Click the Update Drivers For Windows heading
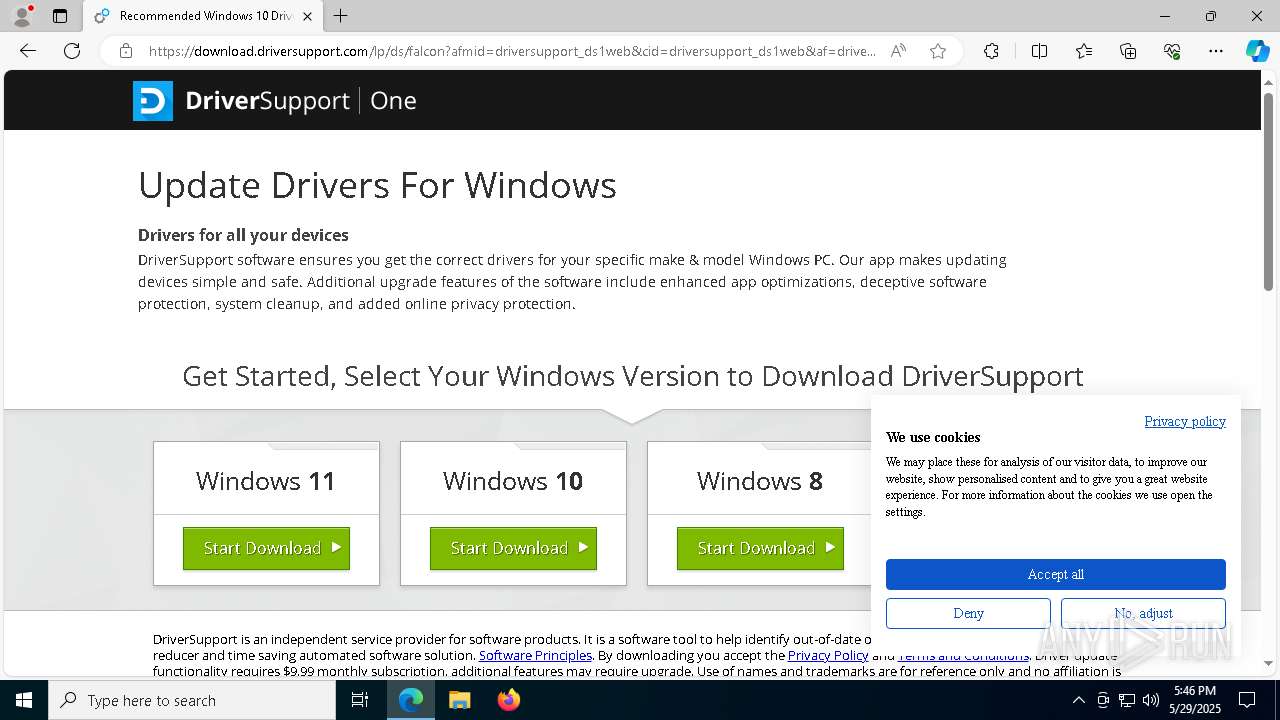Viewport: 1280px width, 720px height. click(377, 185)
